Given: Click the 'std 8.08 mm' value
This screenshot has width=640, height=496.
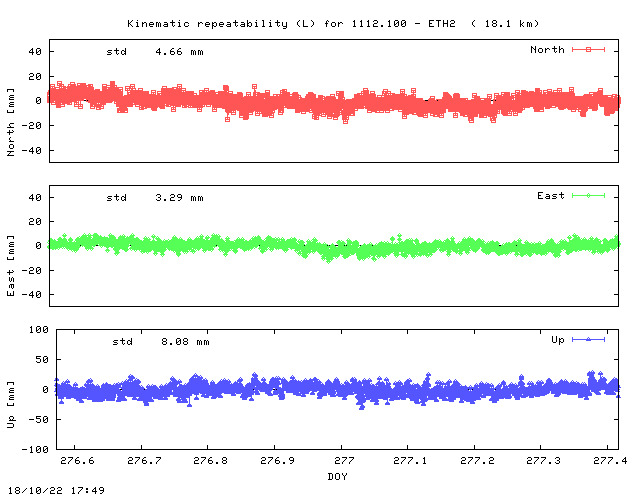Looking at the screenshot, I should (161, 342).
